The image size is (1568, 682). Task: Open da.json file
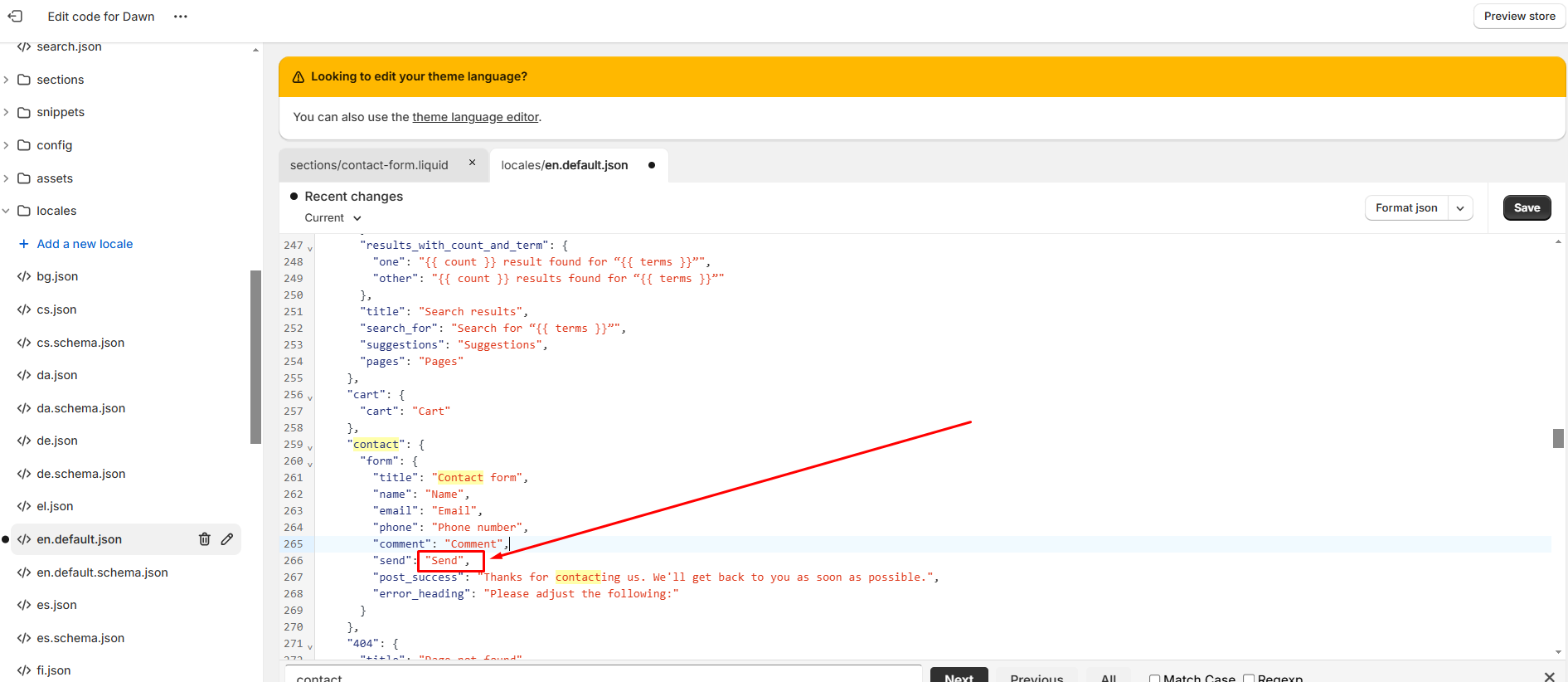point(57,375)
